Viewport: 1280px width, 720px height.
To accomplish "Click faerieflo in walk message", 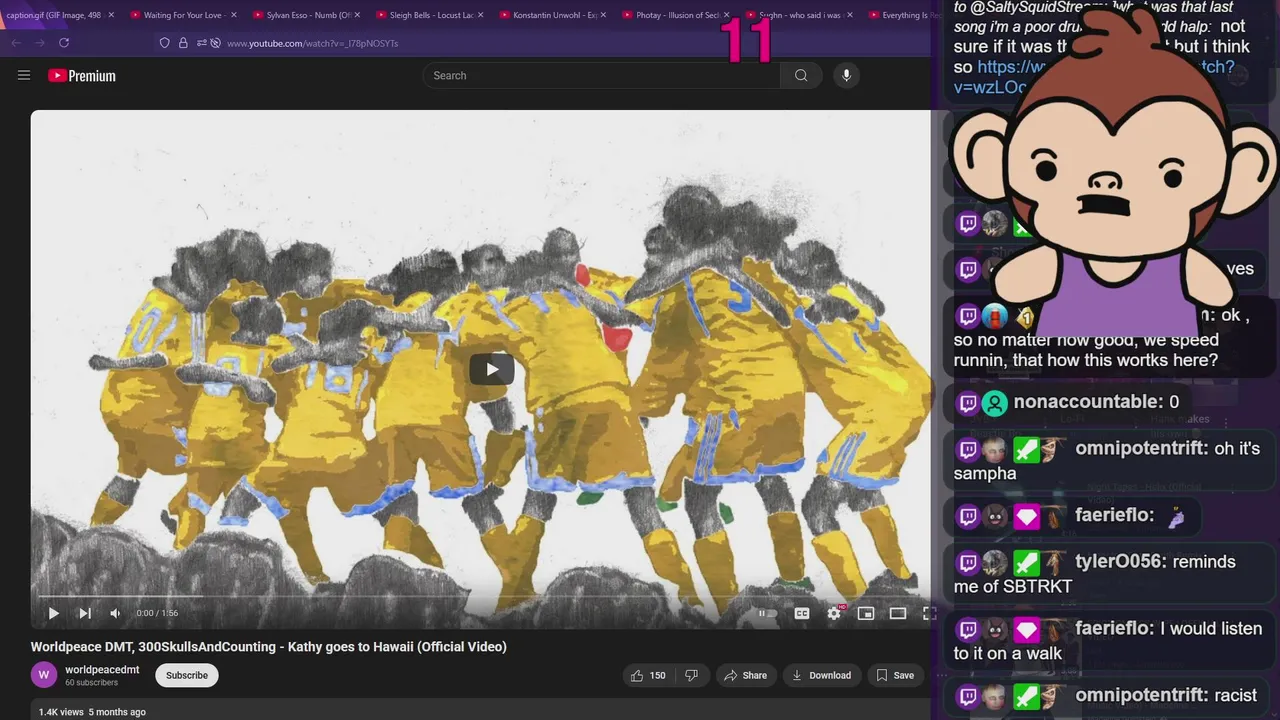I will pyautogui.click(x=1113, y=629).
